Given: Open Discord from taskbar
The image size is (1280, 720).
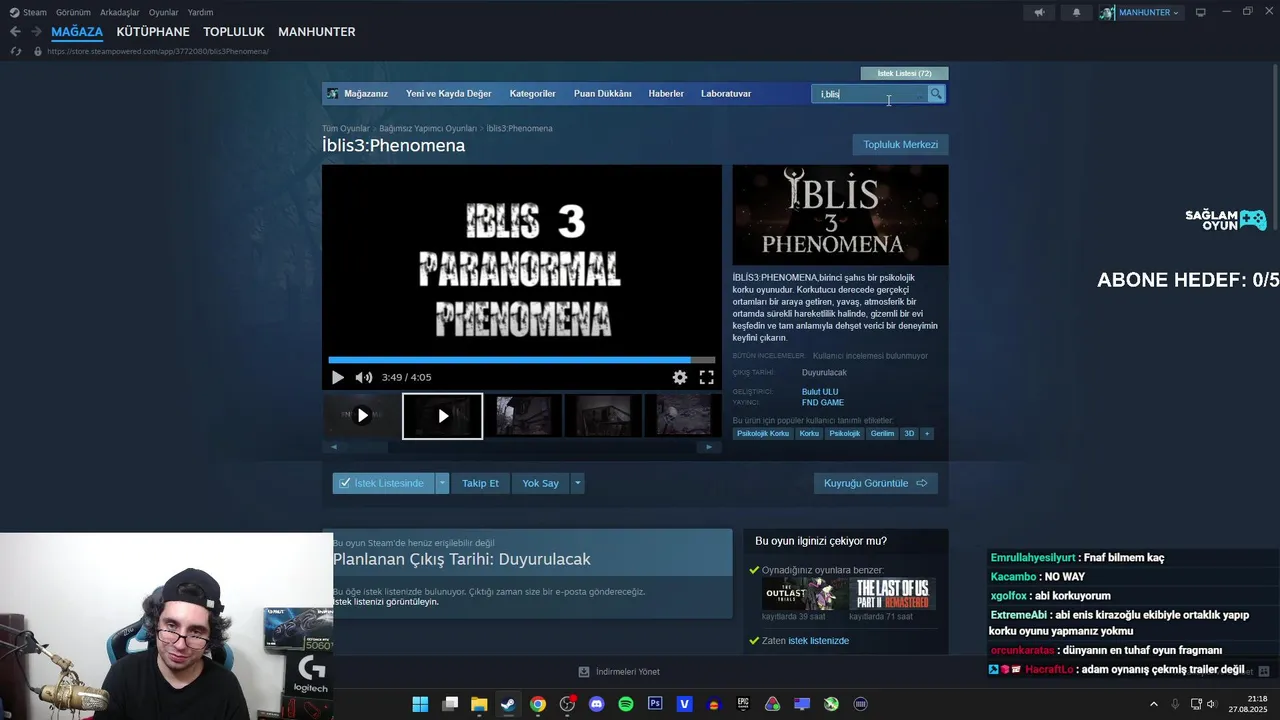Looking at the screenshot, I should [597, 704].
